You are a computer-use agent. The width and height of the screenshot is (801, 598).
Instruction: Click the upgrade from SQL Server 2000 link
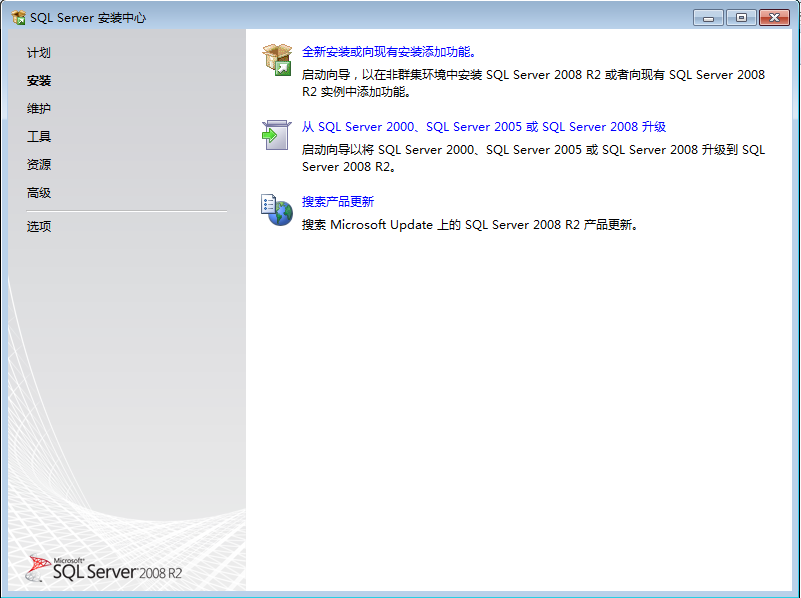pos(484,127)
